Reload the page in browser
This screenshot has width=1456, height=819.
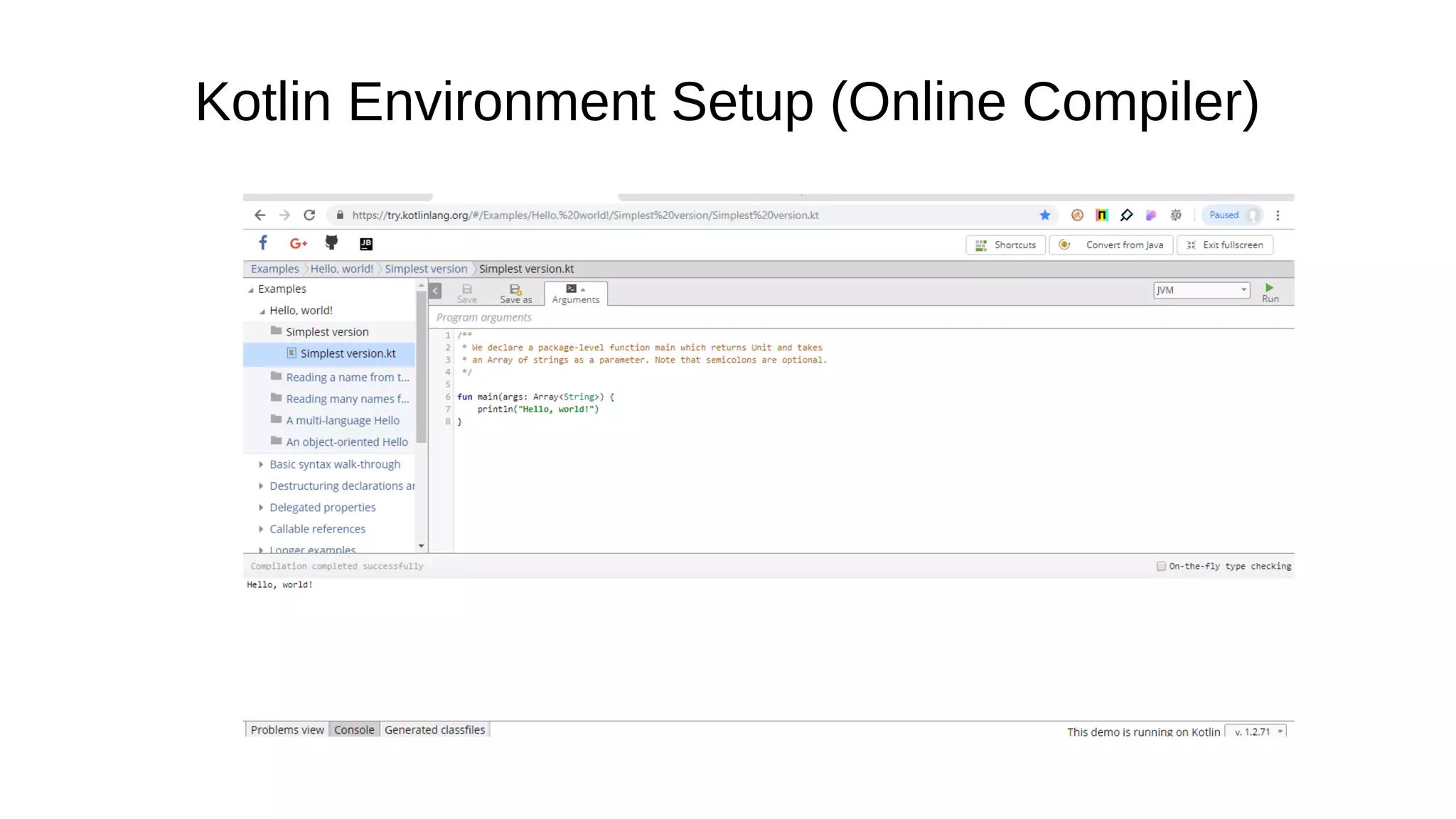[x=309, y=215]
